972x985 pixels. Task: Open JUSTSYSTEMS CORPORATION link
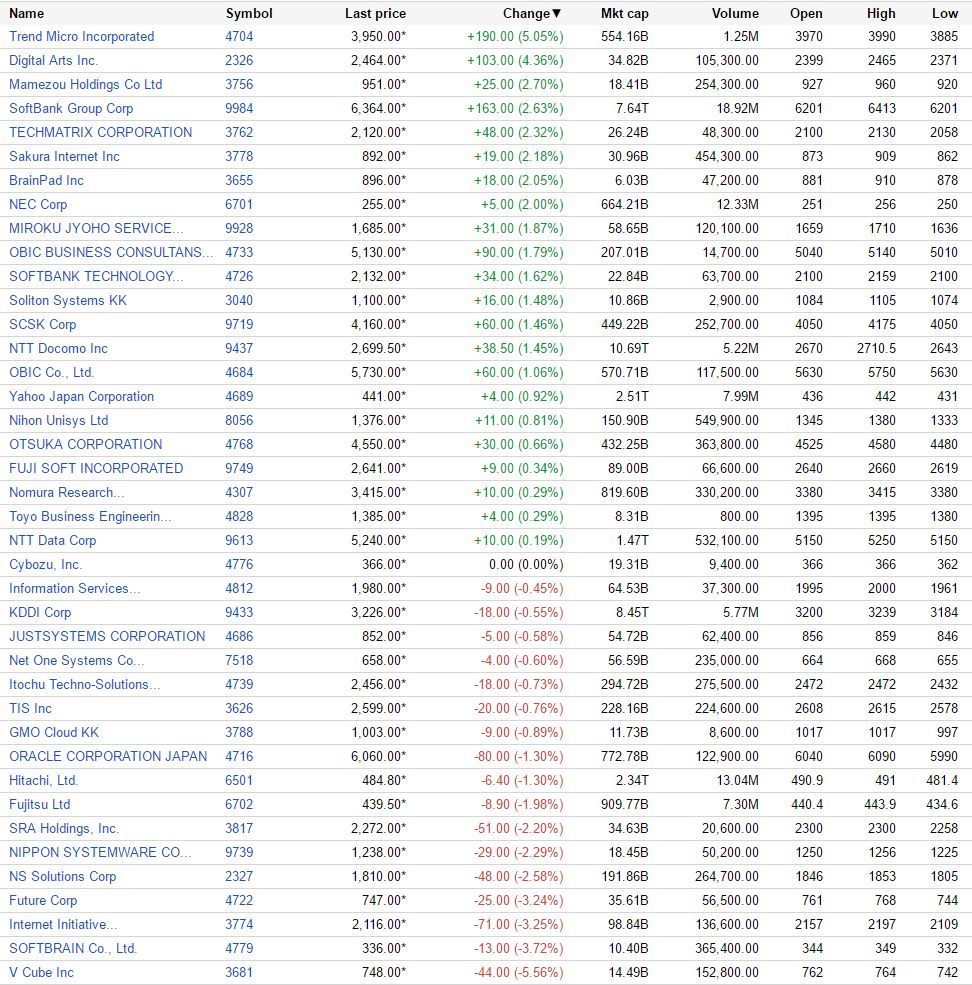pyautogui.click(x=107, y=636)
